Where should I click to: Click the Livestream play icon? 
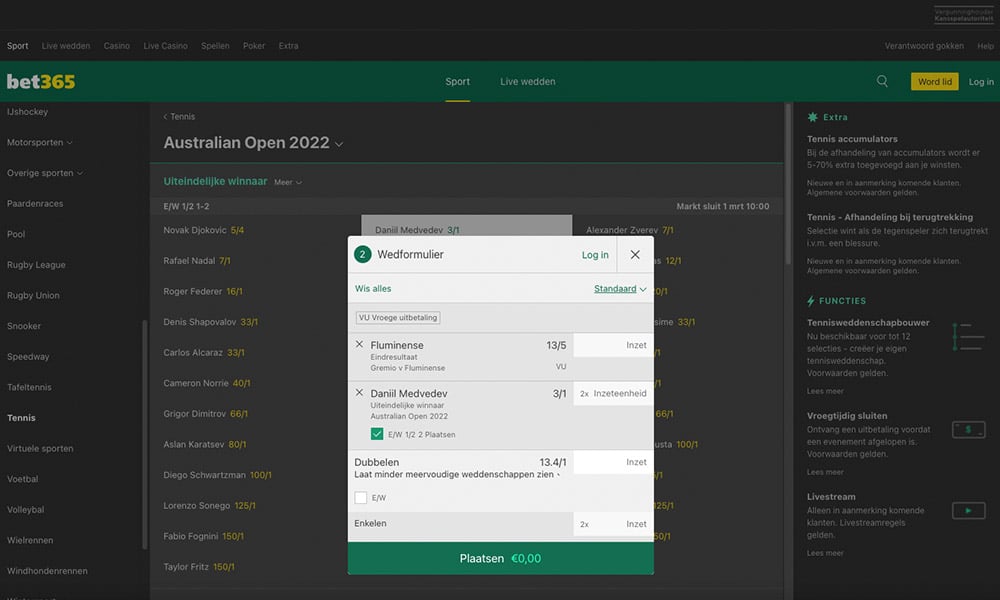click(x=968, y=511)
